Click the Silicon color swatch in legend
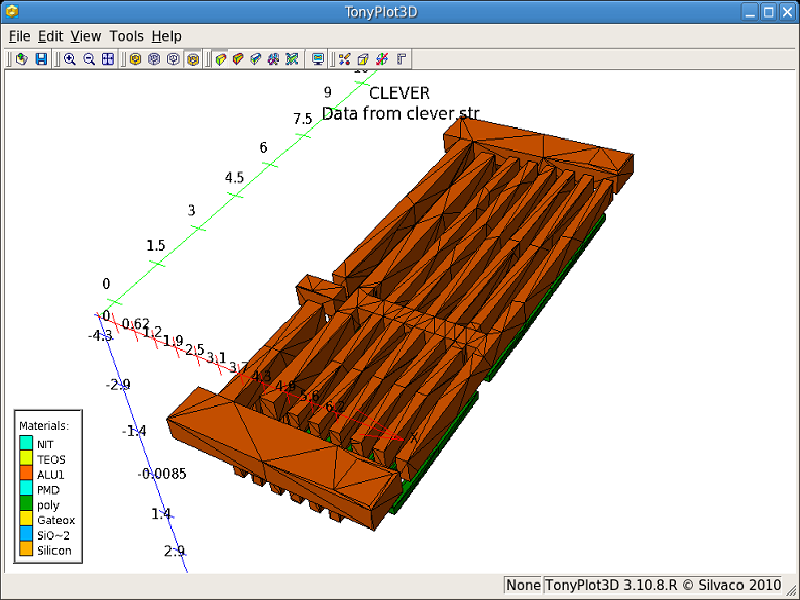Image resolution: width=800 pixels, height=600 pixels. pyautogui.click(x=26, y=549)
